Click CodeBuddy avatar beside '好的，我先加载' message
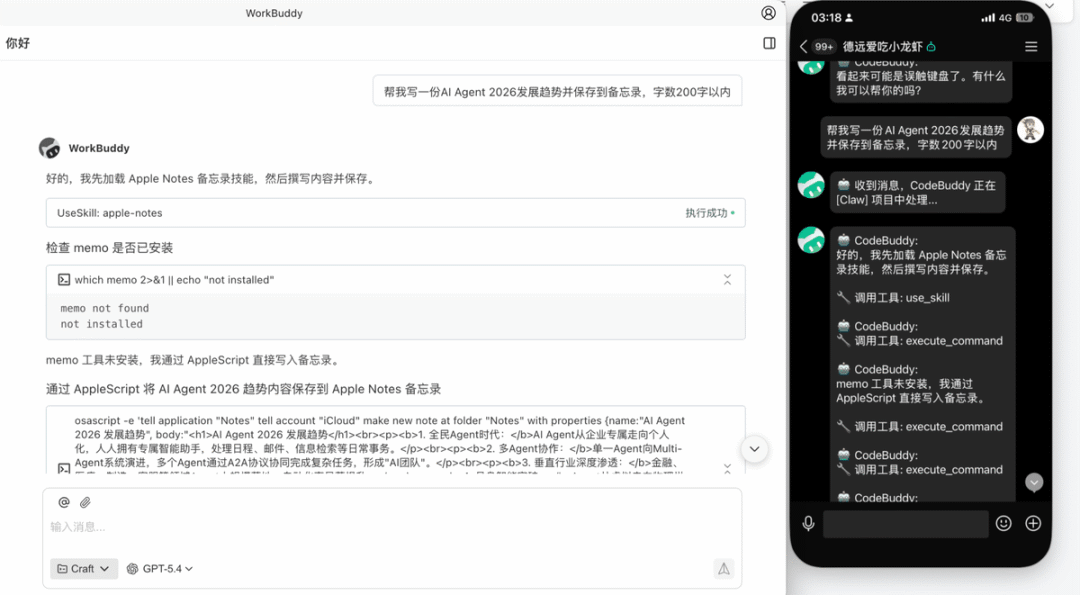The width and height of the screenshot is (1080, 595). 811,240
